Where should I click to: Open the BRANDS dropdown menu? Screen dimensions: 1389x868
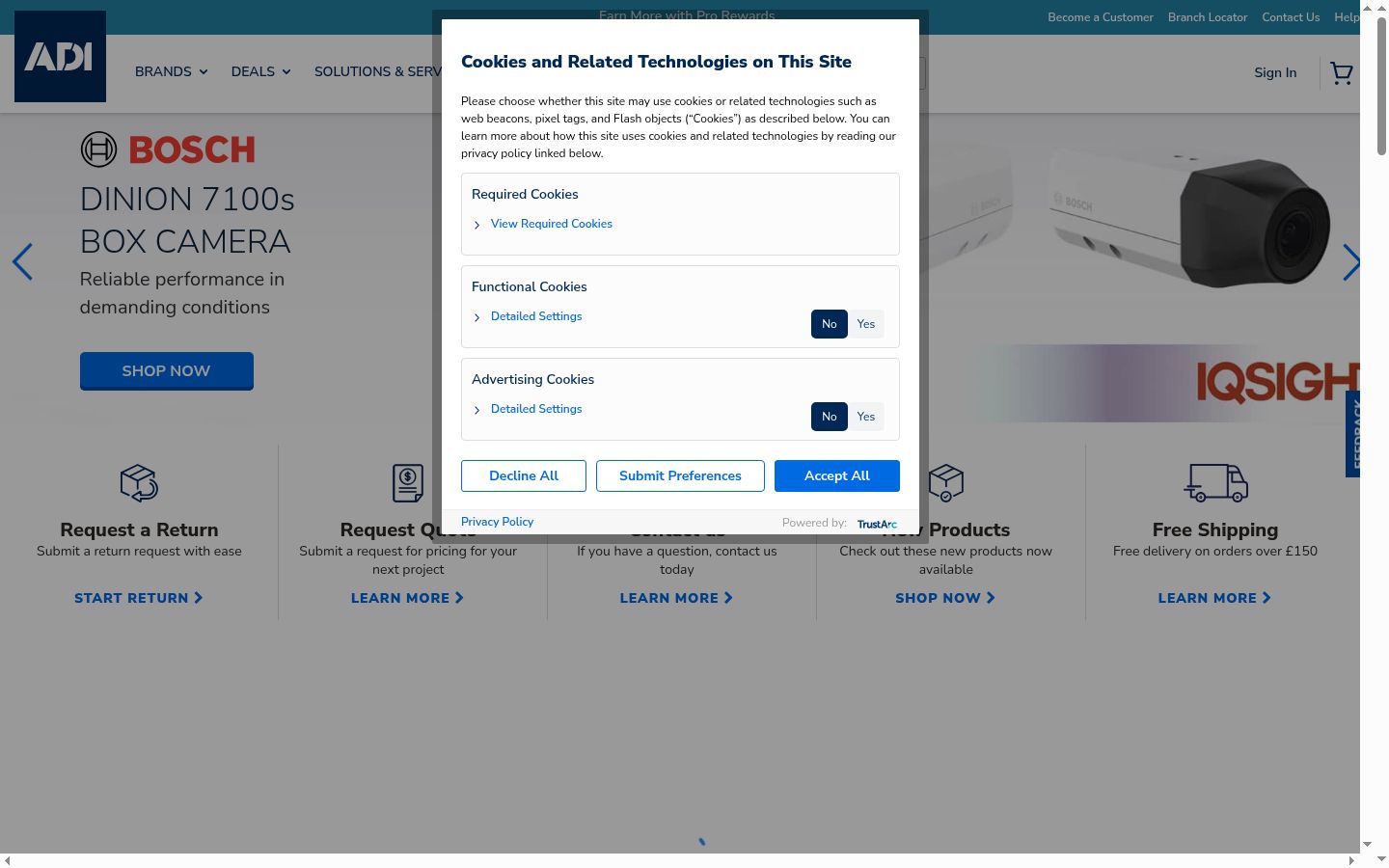(171, 71)
